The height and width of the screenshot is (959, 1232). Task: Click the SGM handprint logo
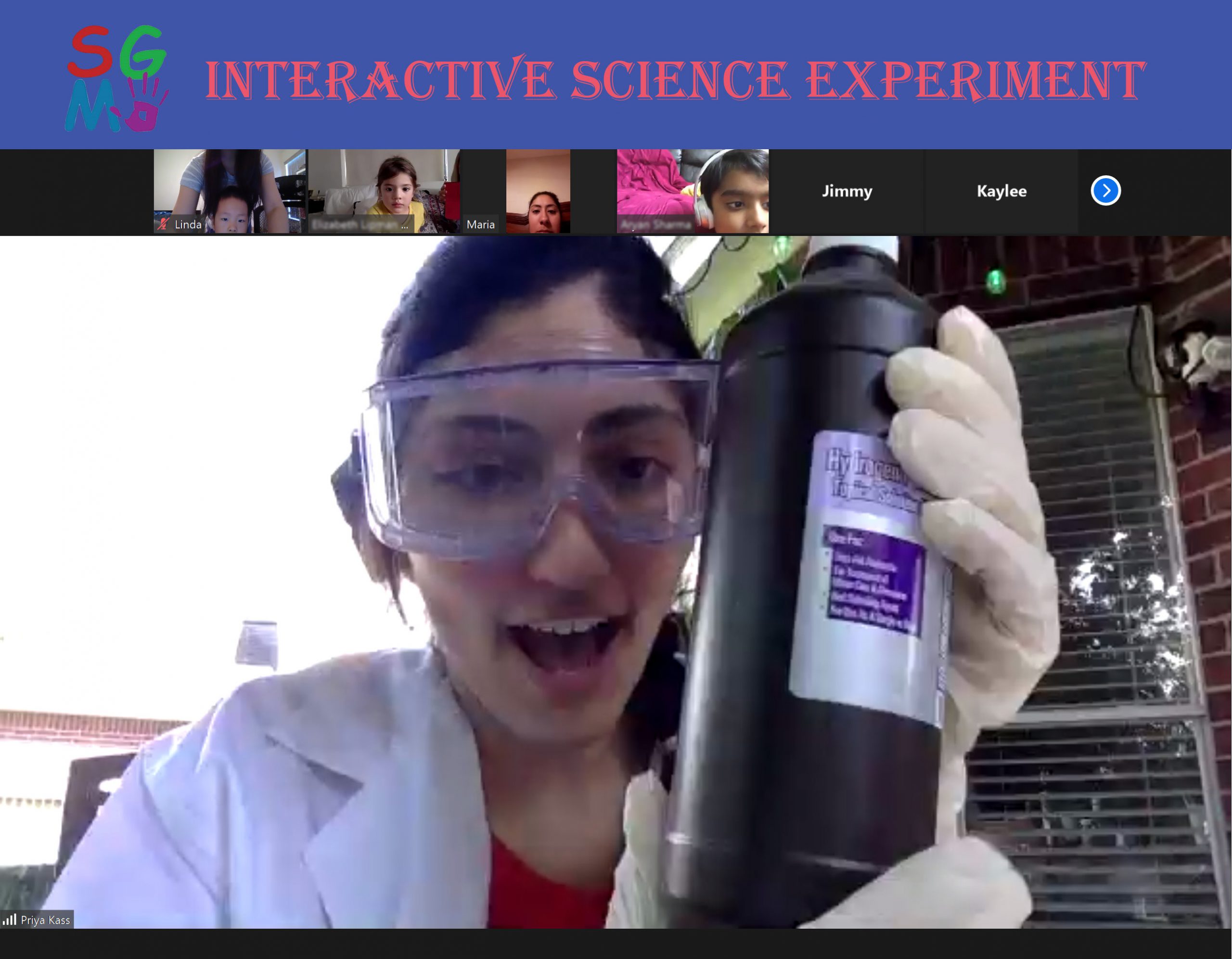point(117,78)
